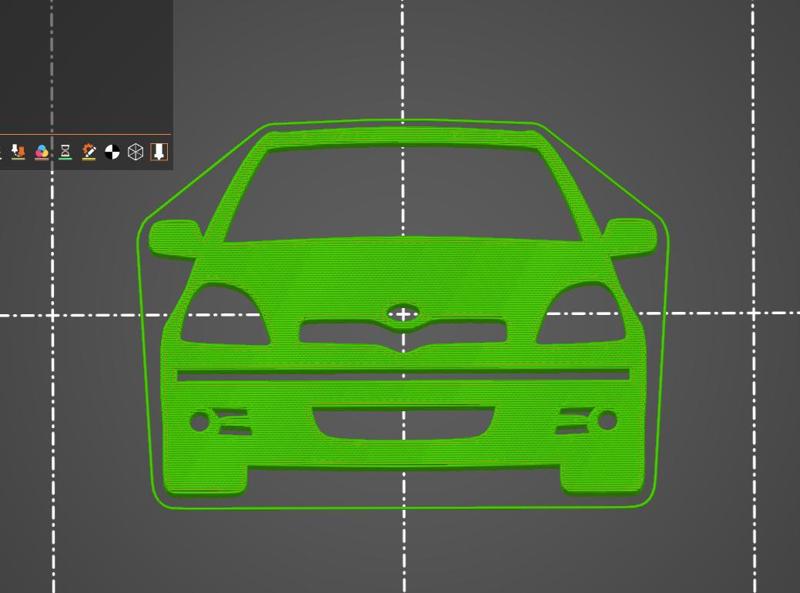Screen dimensions: 800x593
Task: Toggle the highlighted white nozzle icon
Action: click(x=159, y=152)
